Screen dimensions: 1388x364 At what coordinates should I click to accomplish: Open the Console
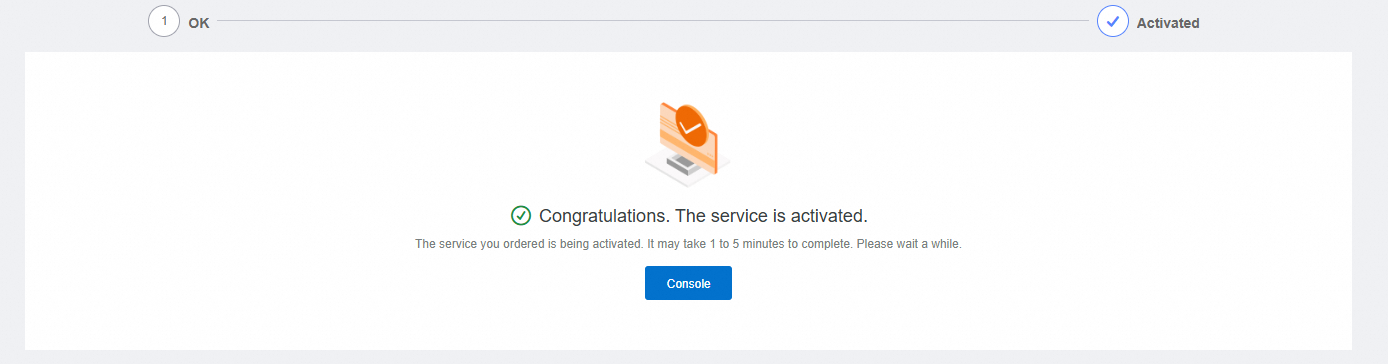(x=688, y=283)
